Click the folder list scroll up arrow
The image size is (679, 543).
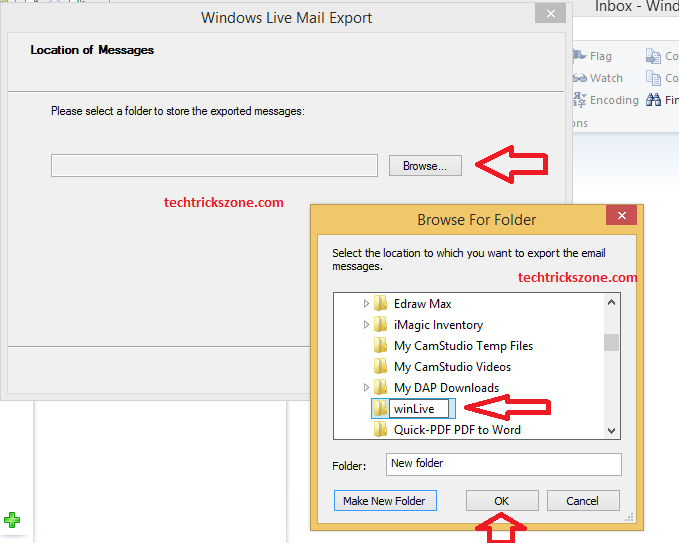611,302
